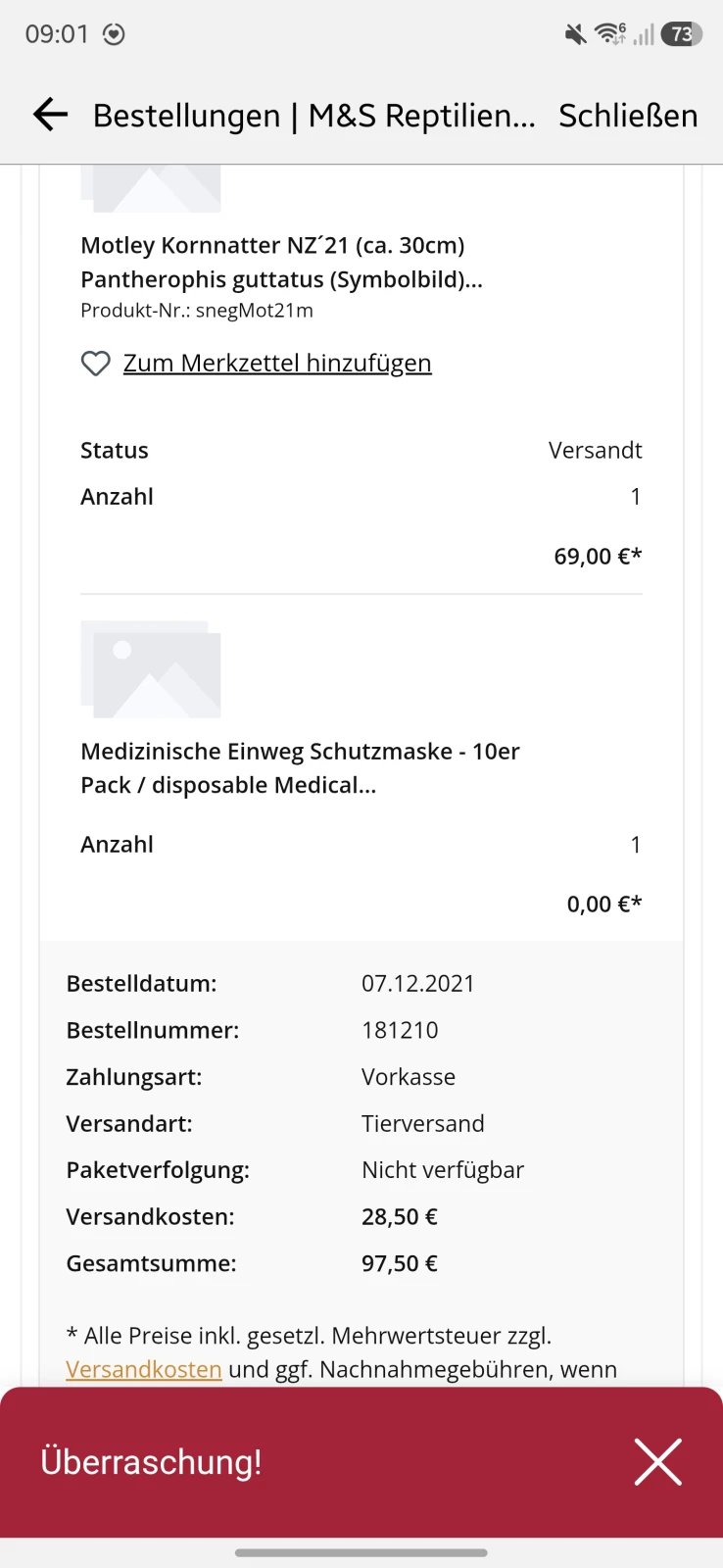Tap the Medizinische Schutzmaske product image placeholder
Viewport: 723px width, 1568px height.
pyautogui.click(x=151, y=669)
